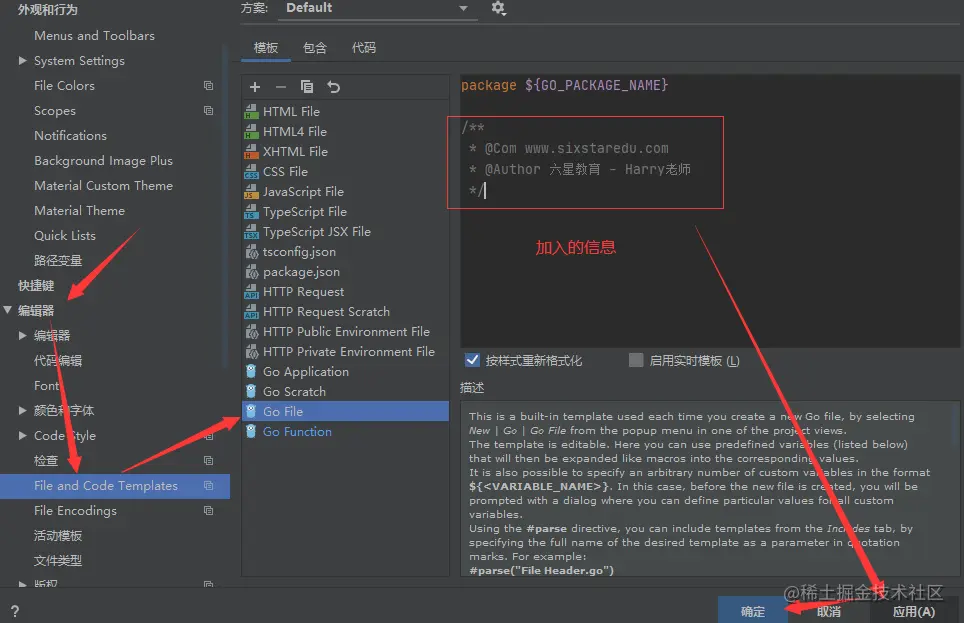This screenshot has height=623, width=964.
Task: Open the 活动模板 settings item
Action: (x=58, y=536)
